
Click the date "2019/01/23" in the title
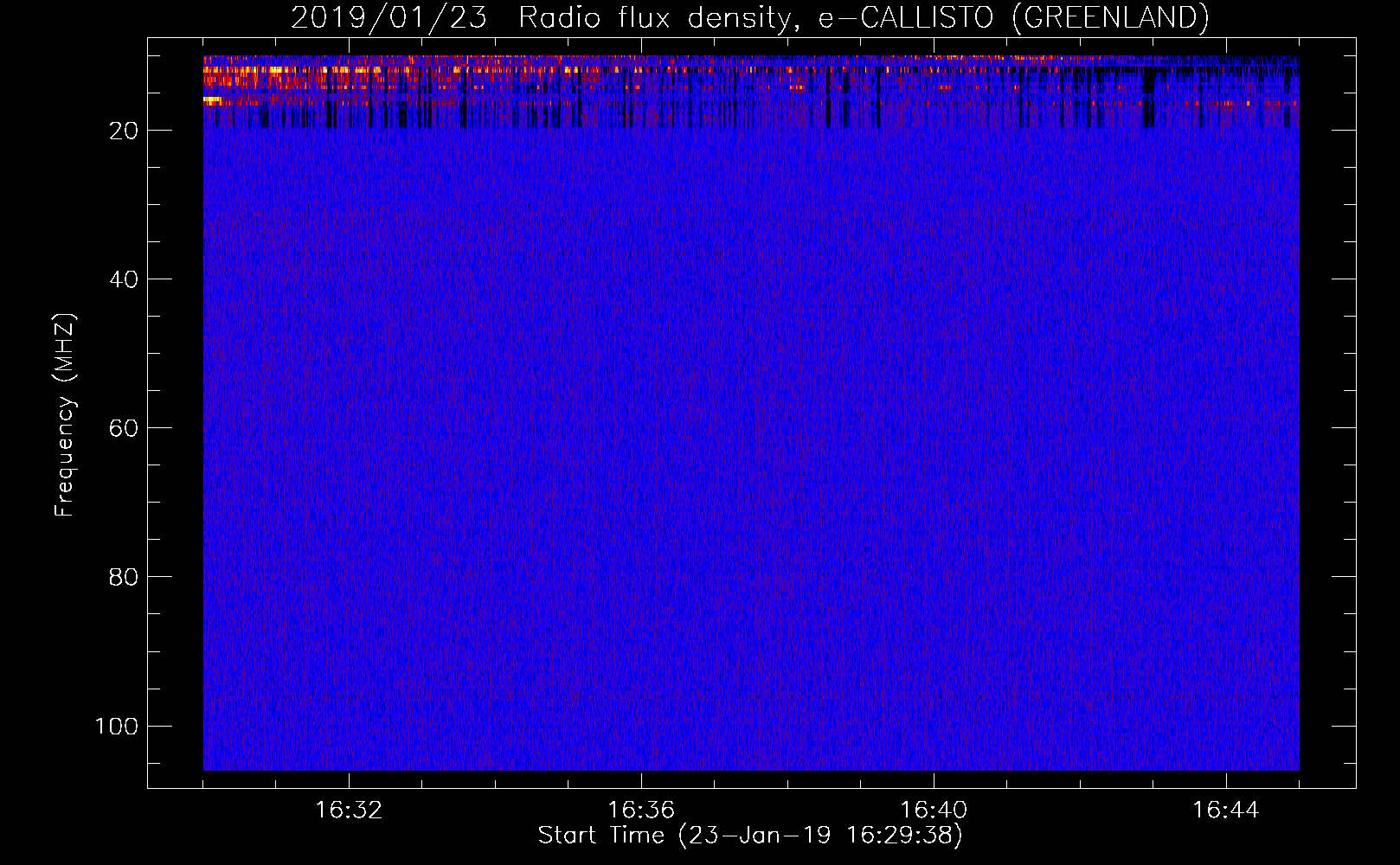389,18
